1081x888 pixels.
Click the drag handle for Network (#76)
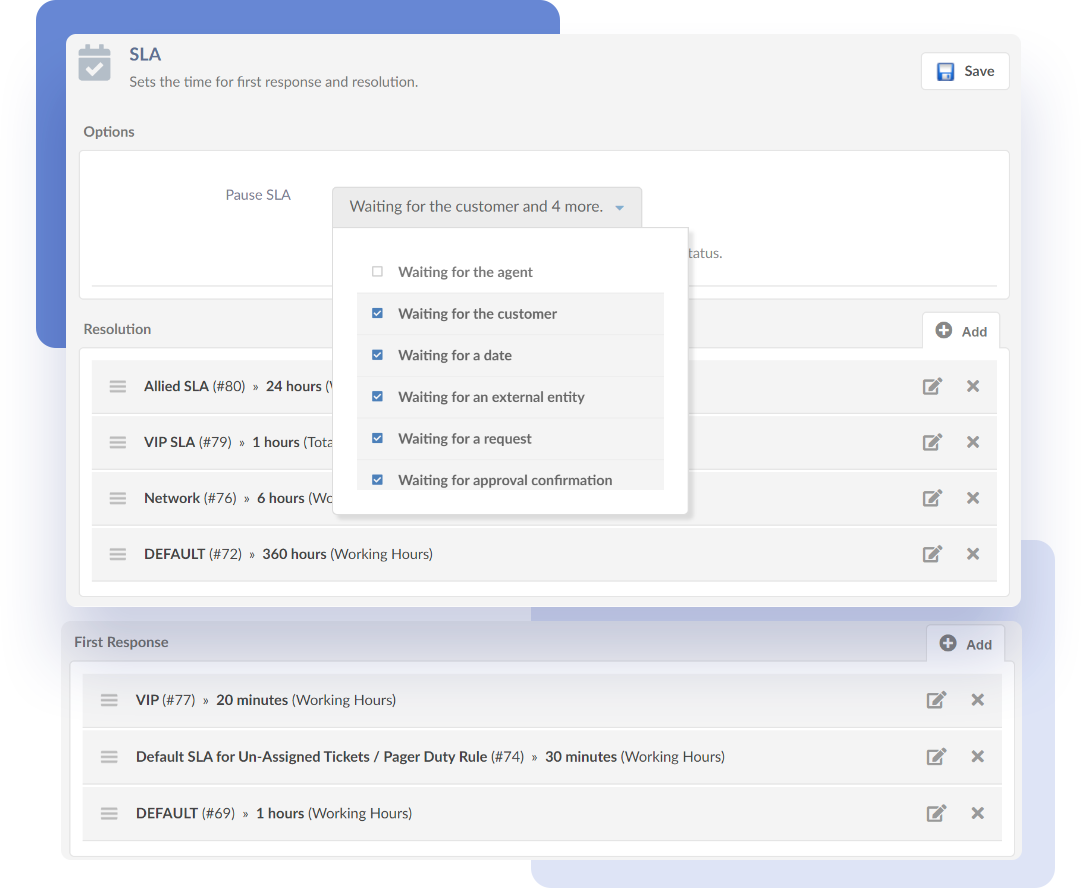coord(117,497)
